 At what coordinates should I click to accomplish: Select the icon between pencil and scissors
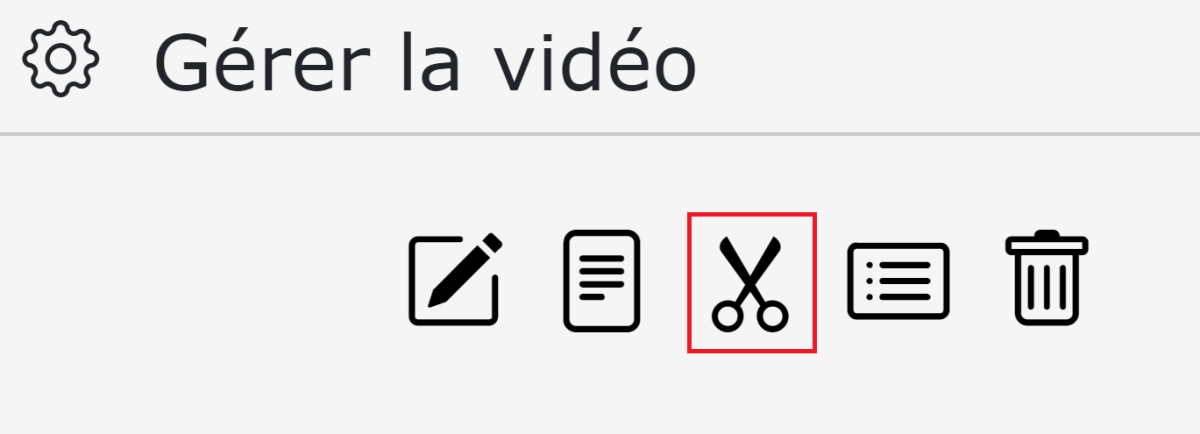click(x=601, y=281)
